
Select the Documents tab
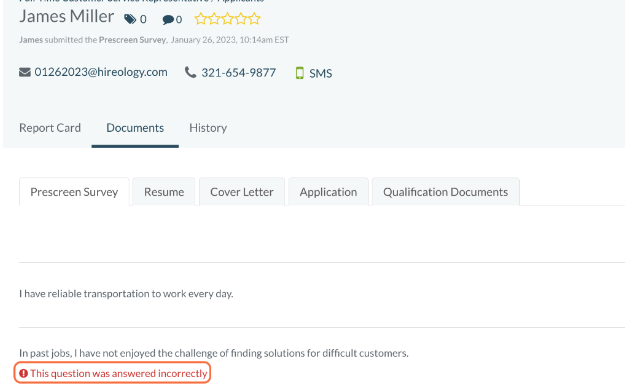pyautogui.click(x=135, y=128)
